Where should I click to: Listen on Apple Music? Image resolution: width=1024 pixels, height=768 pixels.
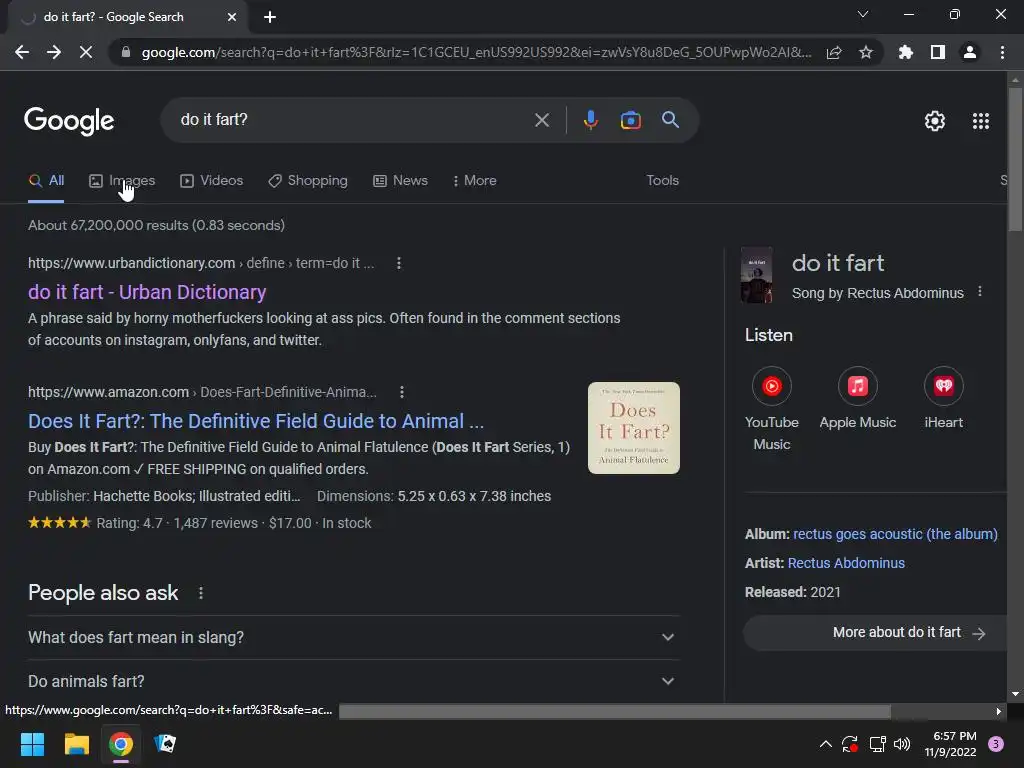[857, 398]
